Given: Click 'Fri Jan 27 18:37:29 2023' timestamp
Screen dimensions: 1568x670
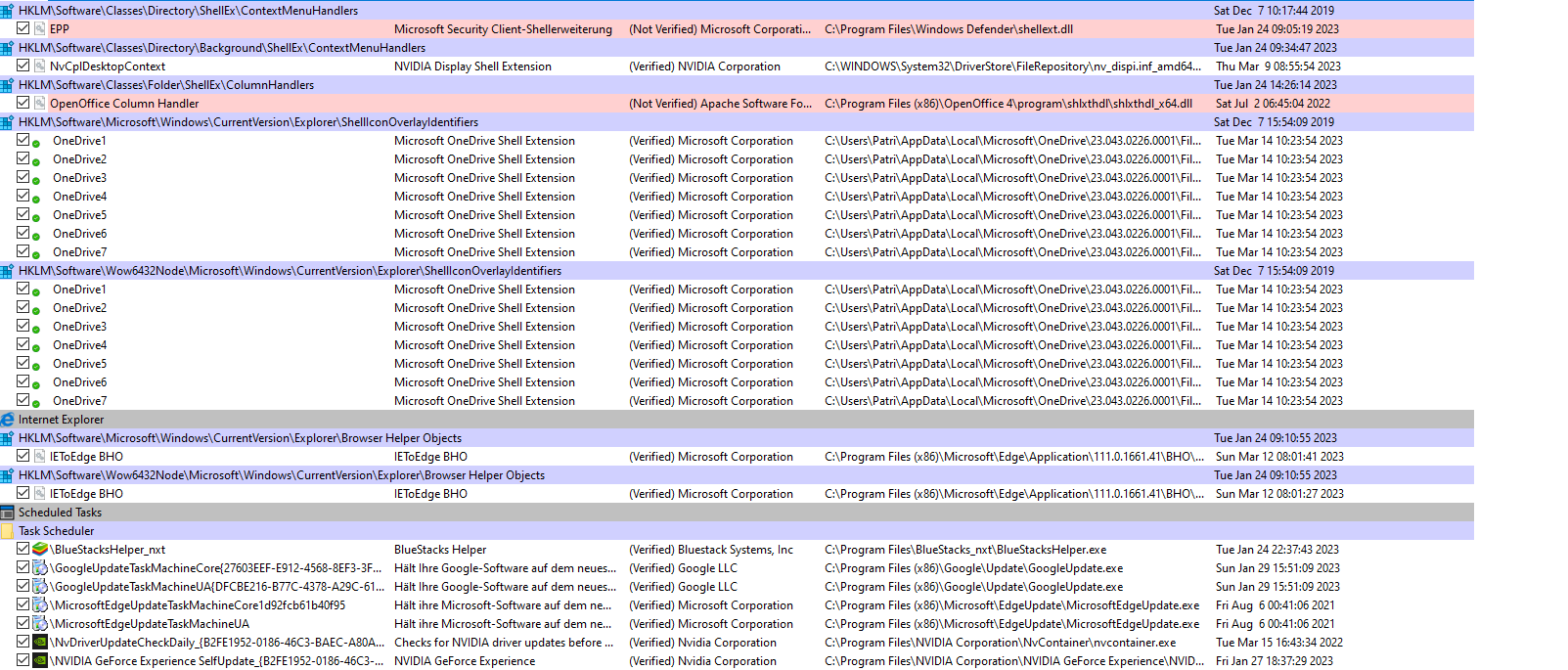Looking at the screenshot, I should (x=1275, y=661).
